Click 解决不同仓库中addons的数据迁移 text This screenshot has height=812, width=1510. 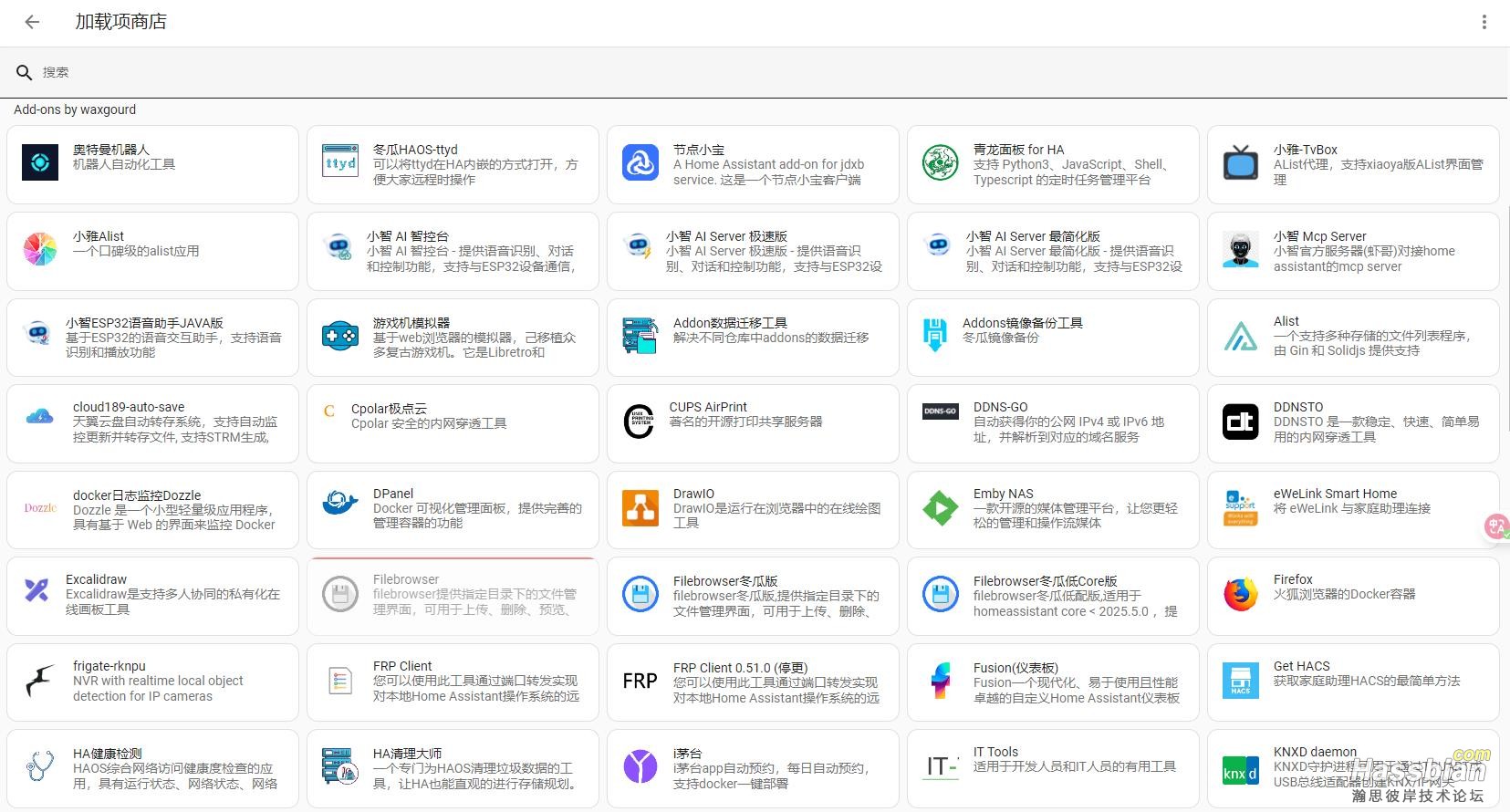tap(771, 338)
